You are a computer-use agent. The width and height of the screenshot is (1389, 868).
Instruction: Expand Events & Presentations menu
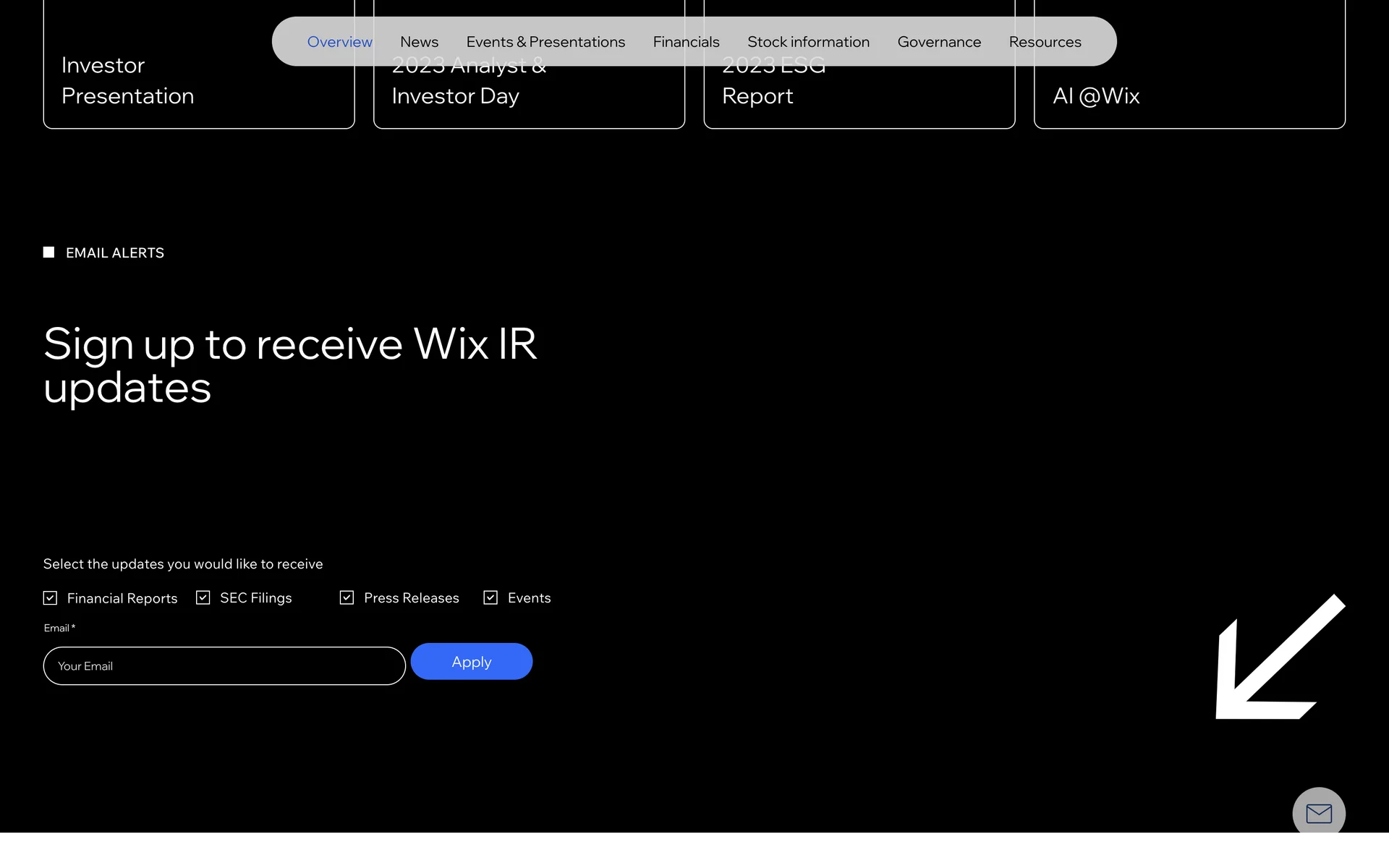click(x=545, y=42)
